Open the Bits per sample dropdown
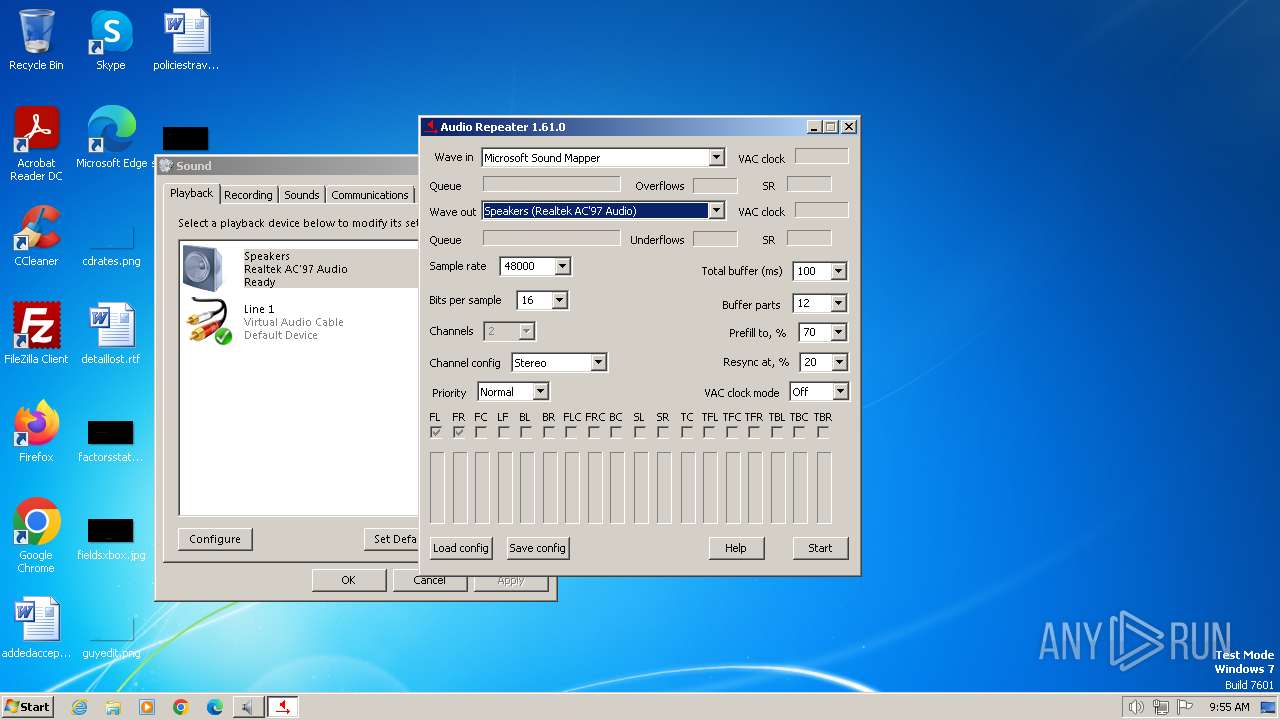The width and height of the screenshot is (1280, 720). pyautogui.click(x=559, y=301)
